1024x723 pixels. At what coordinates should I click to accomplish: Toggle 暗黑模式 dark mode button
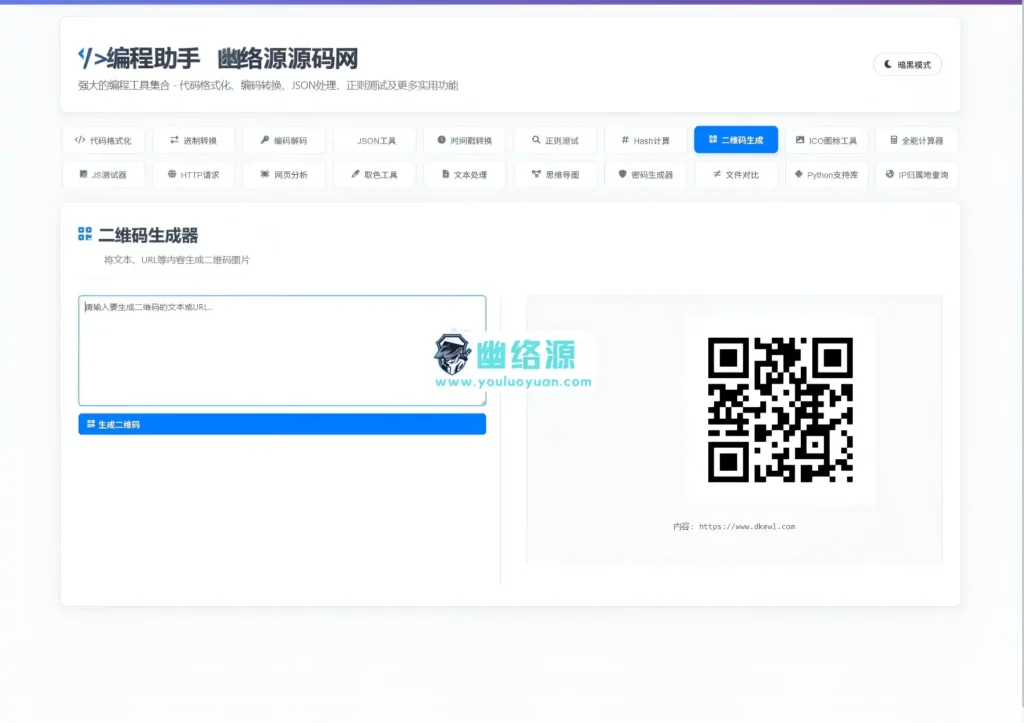tap(907, 64)
